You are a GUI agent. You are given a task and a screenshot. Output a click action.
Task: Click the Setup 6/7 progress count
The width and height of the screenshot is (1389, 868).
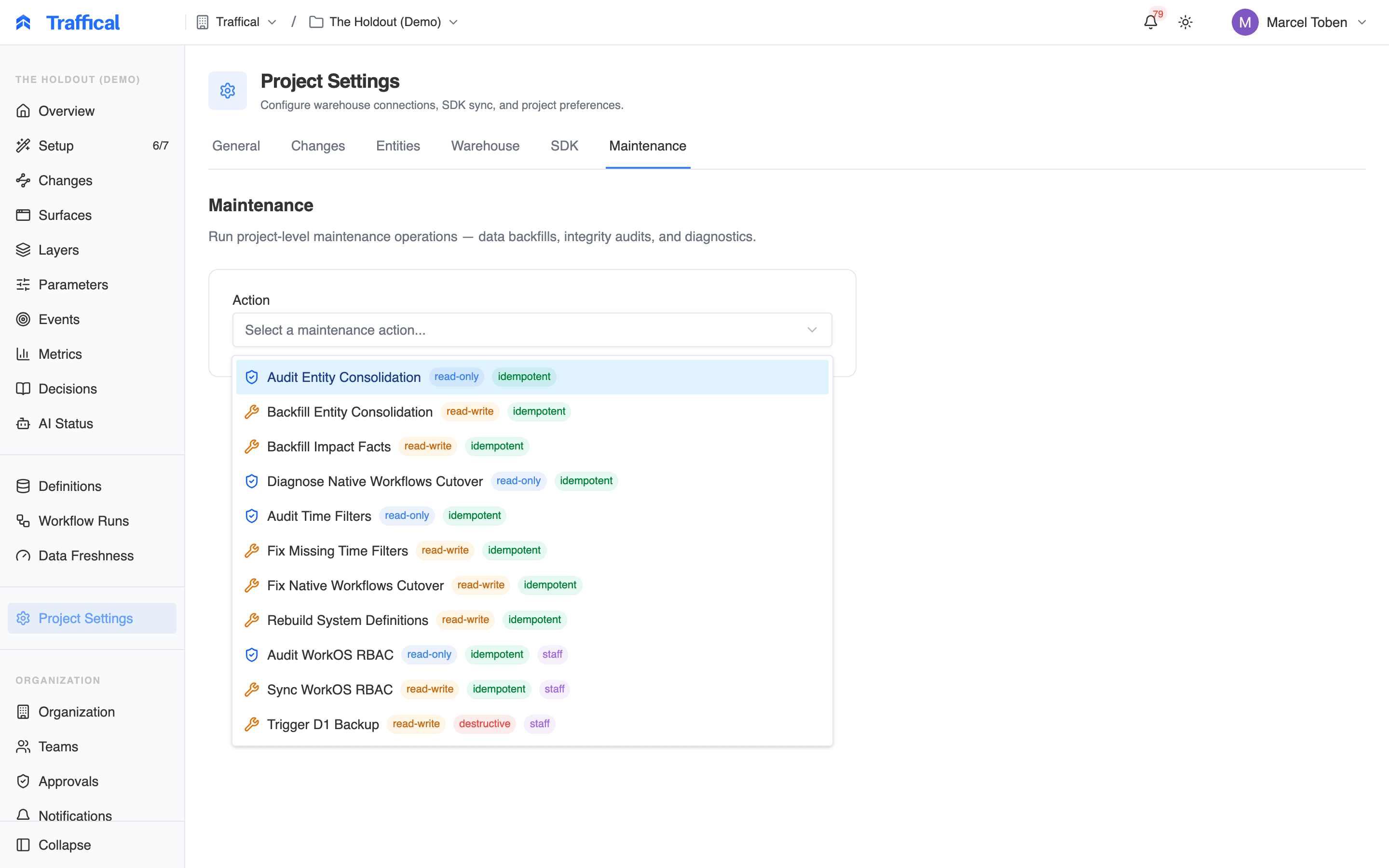click(x=160, y=146)
